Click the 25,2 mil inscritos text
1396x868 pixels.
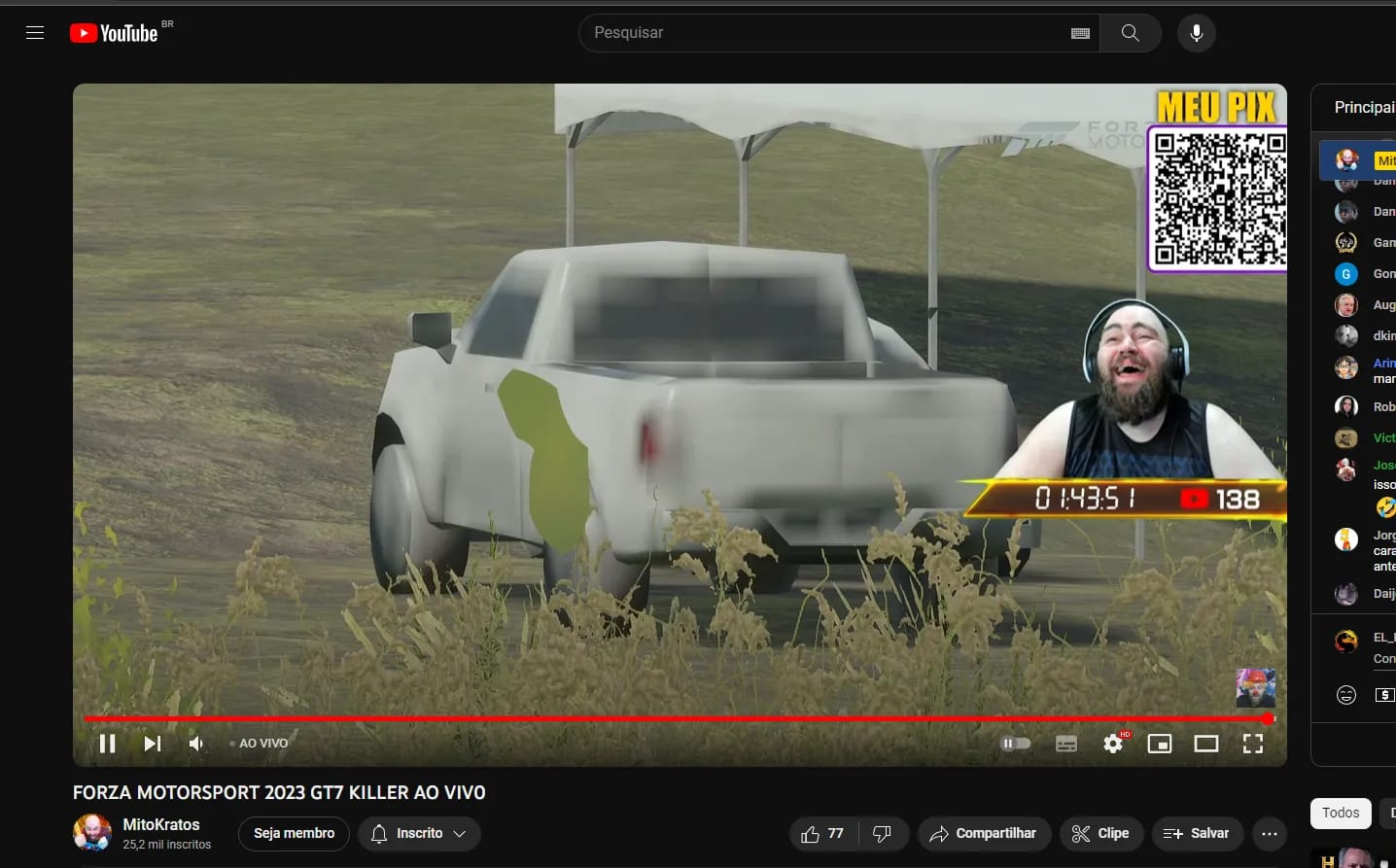[167, 845]
